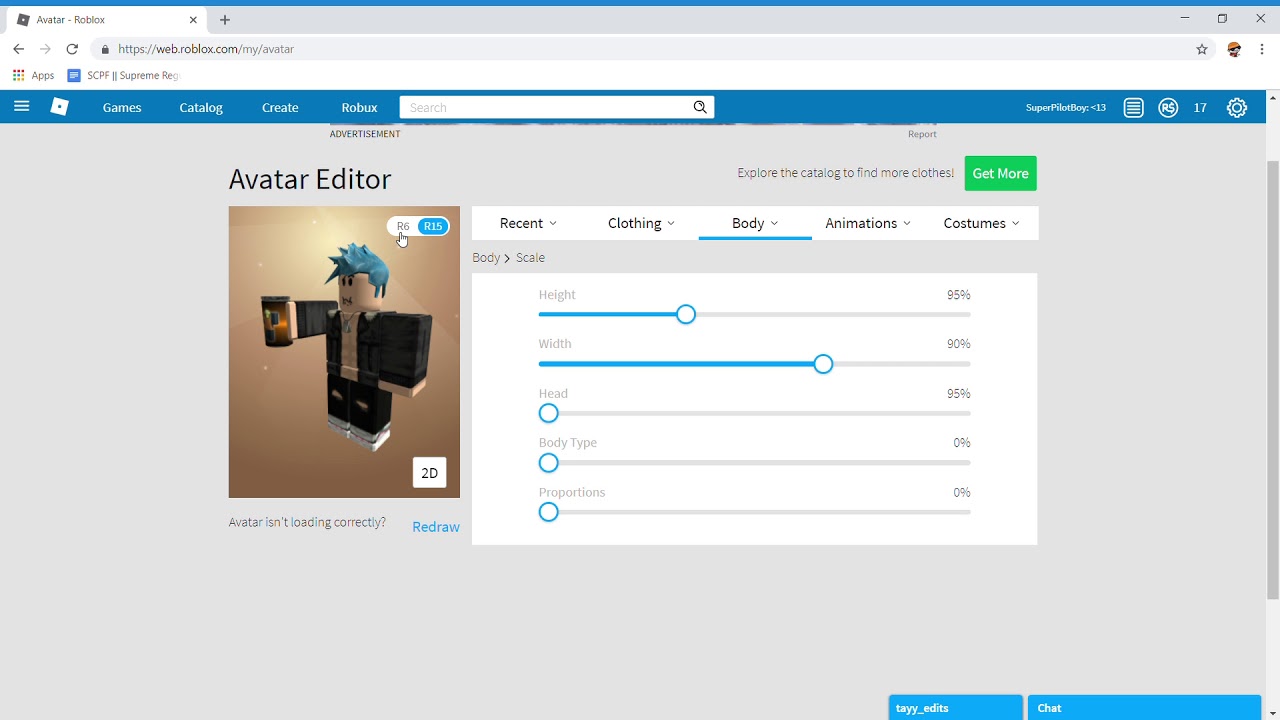This screenshot has width=1280, height=720.
Task: Open the notifications feed icon
Action: tap(1133, 108)
